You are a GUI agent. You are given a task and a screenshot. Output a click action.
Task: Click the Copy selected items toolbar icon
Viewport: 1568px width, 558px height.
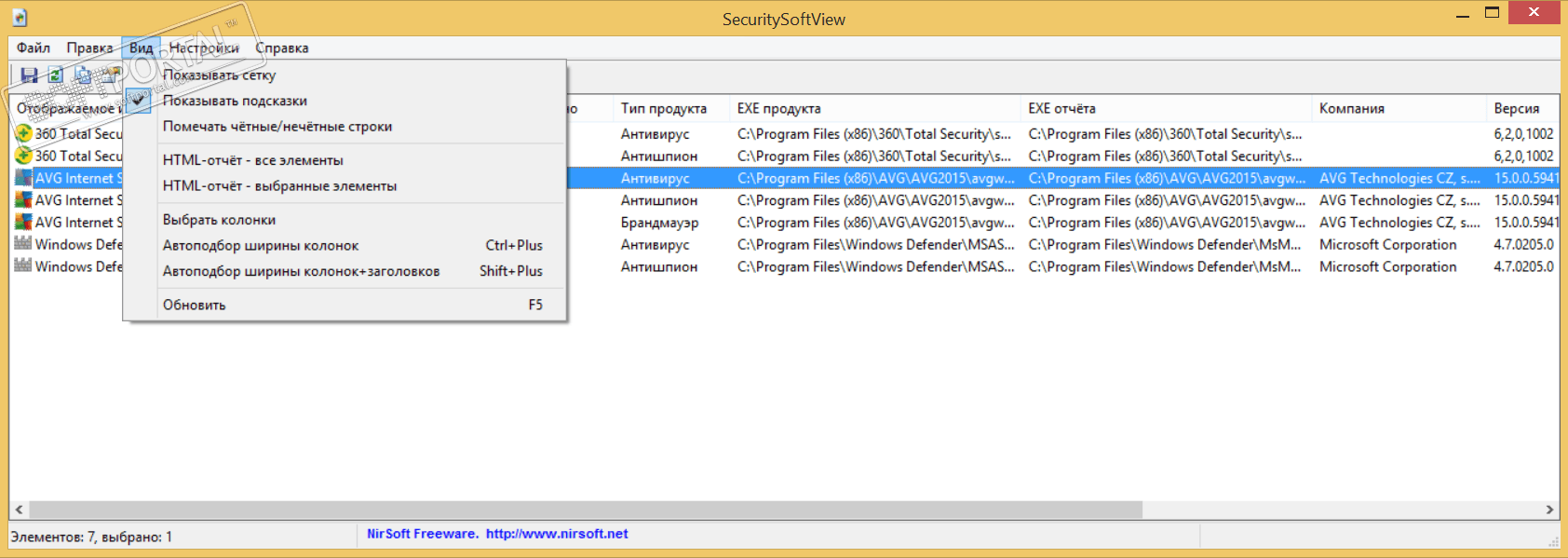83,75
